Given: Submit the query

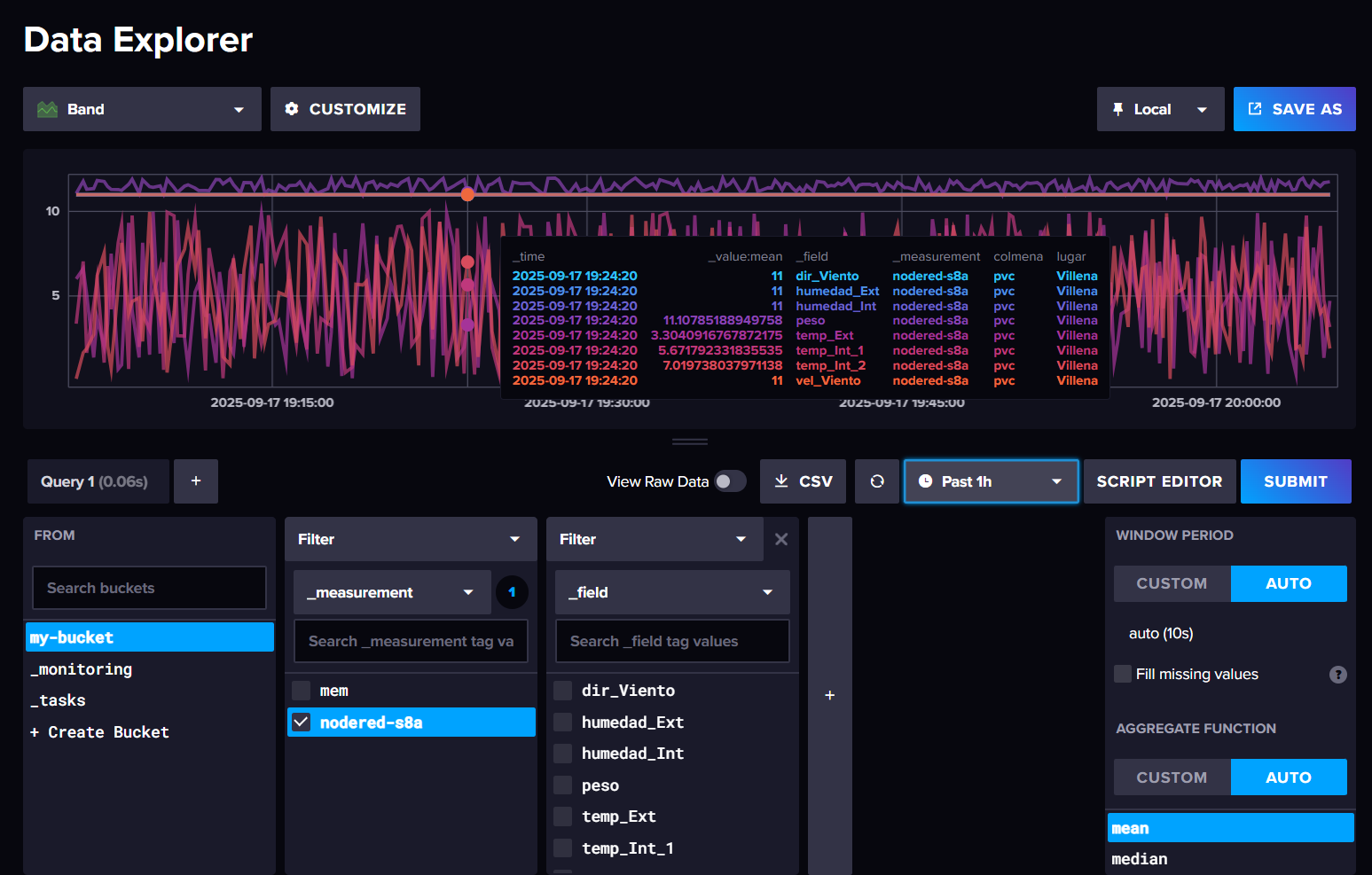Looking at the screenshot, I should point(1296,480).
